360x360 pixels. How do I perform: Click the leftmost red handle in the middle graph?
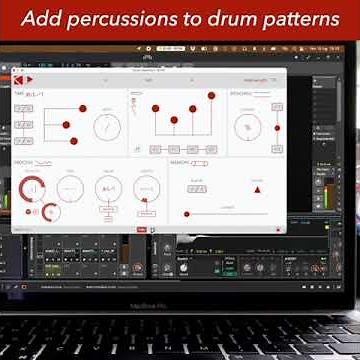pyautogui.click(x=155, y=108)
